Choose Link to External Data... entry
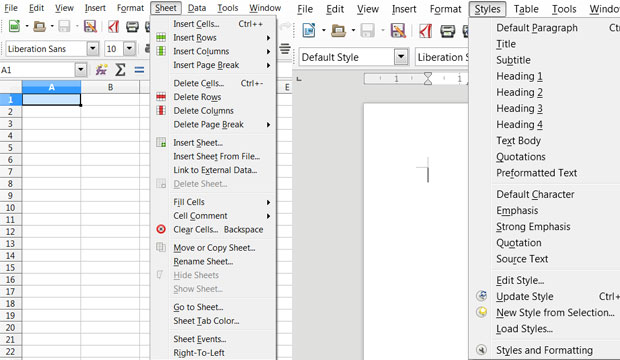 point(215,170)
